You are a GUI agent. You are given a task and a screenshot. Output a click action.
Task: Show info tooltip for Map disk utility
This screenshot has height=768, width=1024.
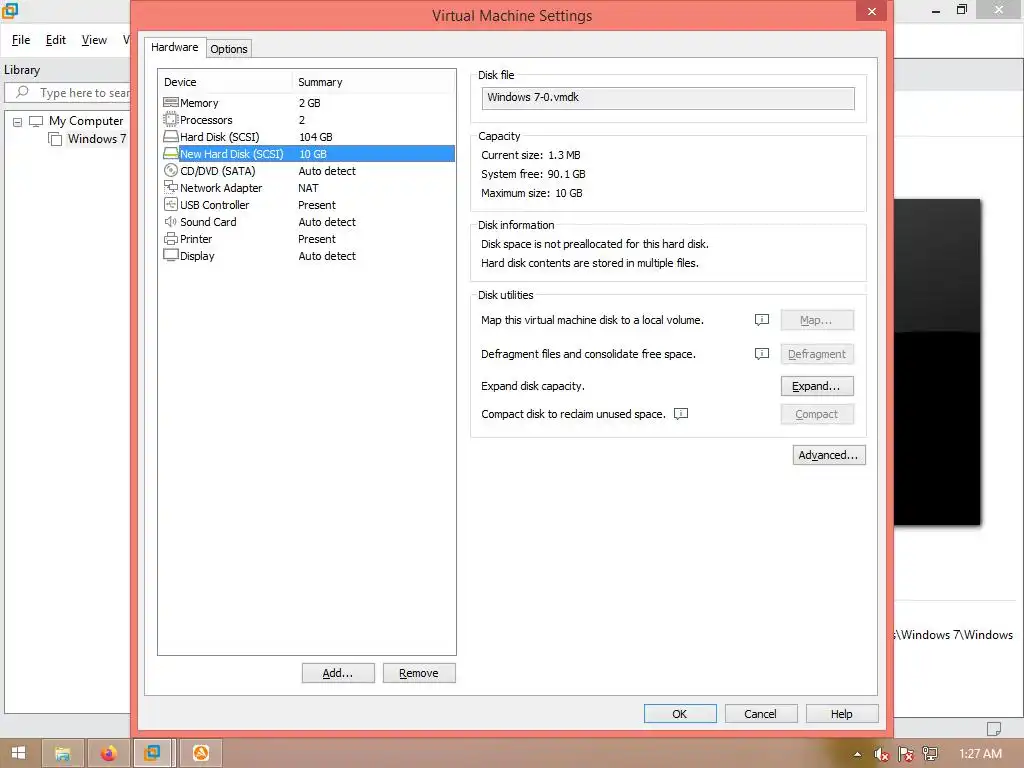[x=761, y=320]
